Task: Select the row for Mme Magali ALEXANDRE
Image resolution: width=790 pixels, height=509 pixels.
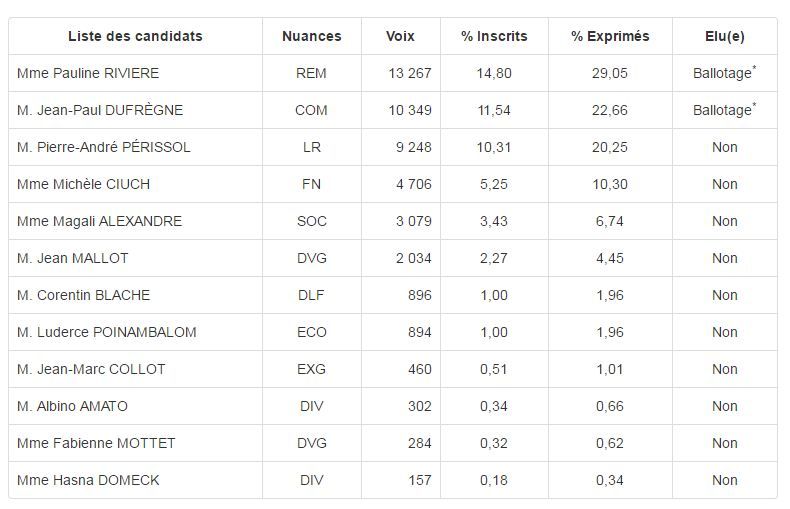Action: coord(99,221)
